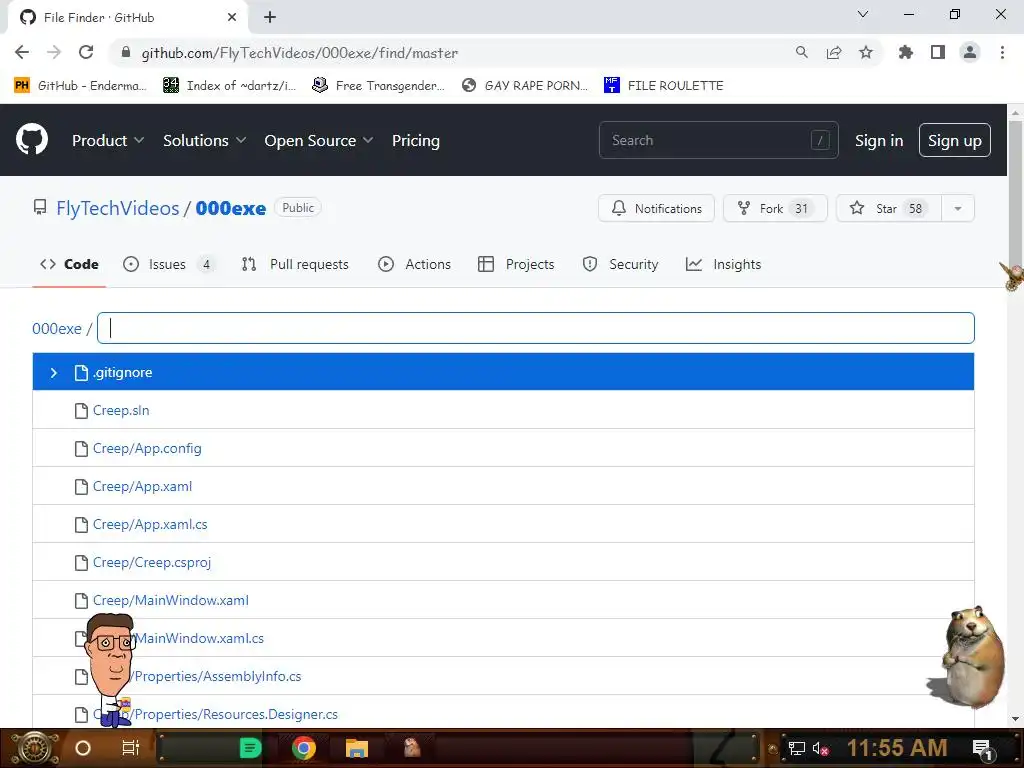Open the GitHub logo homepage link
Viewport: 1024px width, 768px height.
[32, 139]
